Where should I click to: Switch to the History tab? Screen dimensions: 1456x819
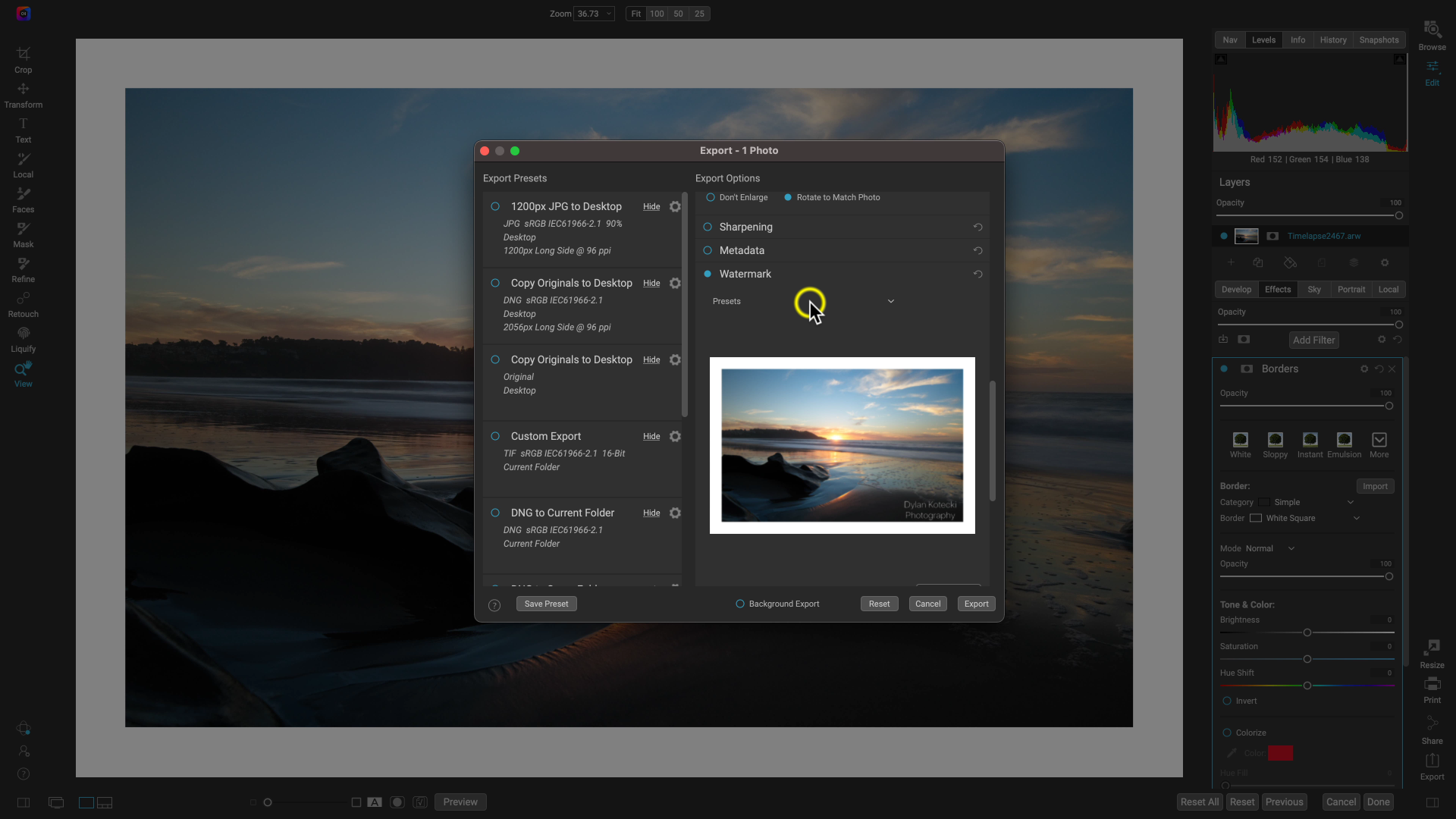point(1332,40)
